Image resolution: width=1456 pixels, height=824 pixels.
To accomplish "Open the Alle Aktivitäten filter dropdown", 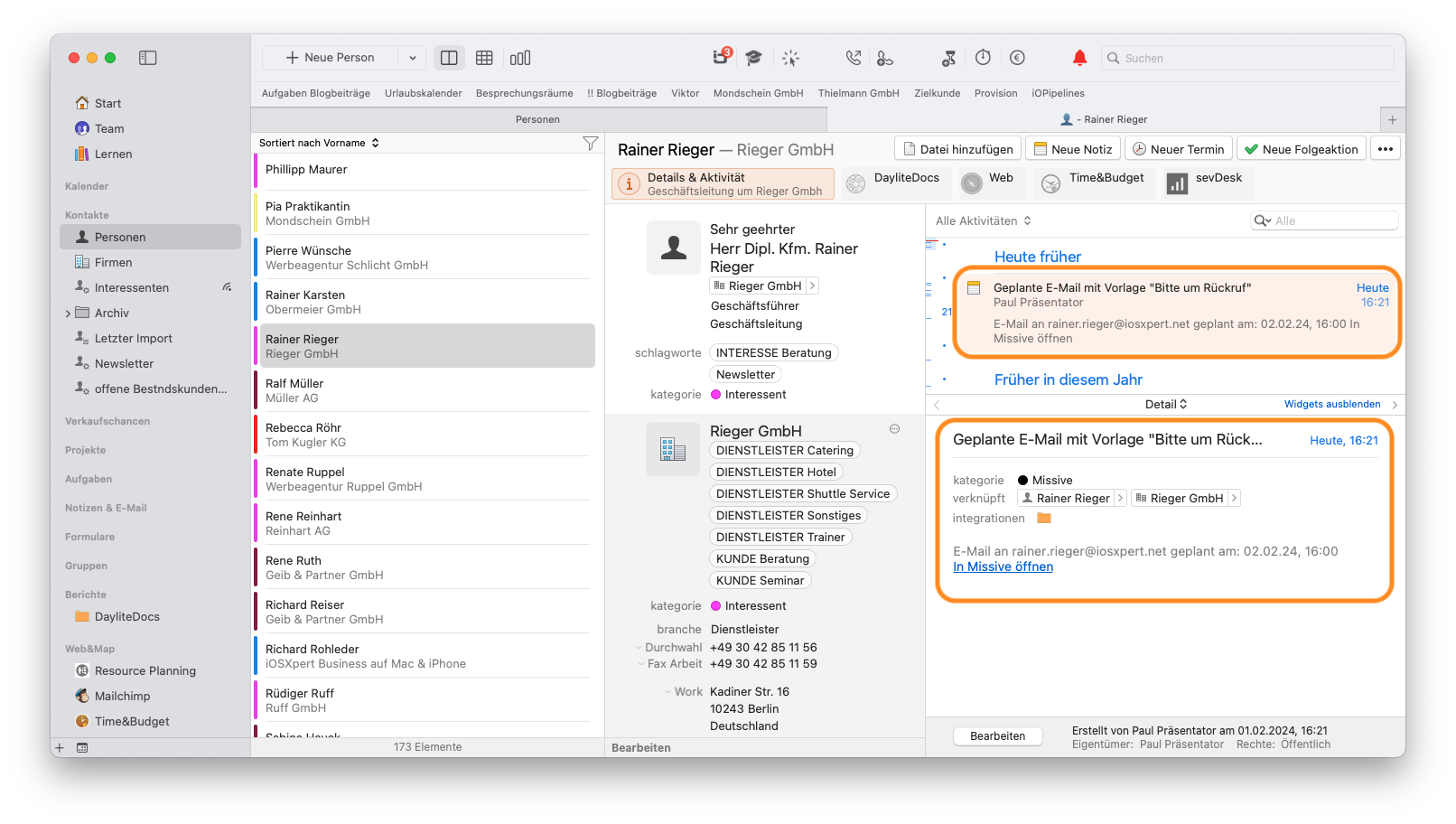I will pos(984,220).
